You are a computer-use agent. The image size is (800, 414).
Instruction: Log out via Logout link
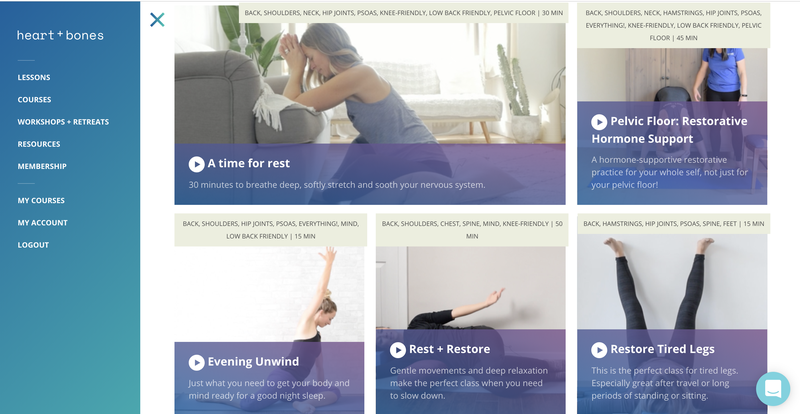[x=33, y=245]
